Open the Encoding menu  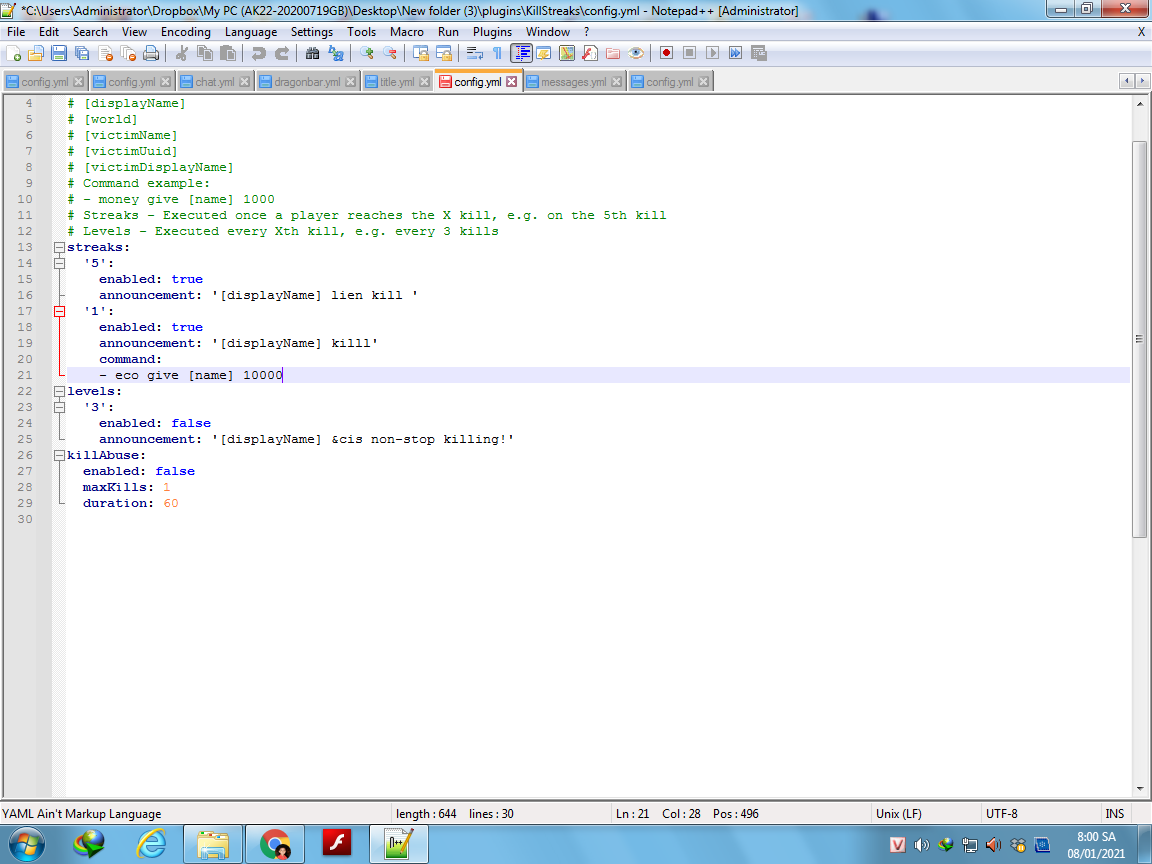click(x=185, y=31)
